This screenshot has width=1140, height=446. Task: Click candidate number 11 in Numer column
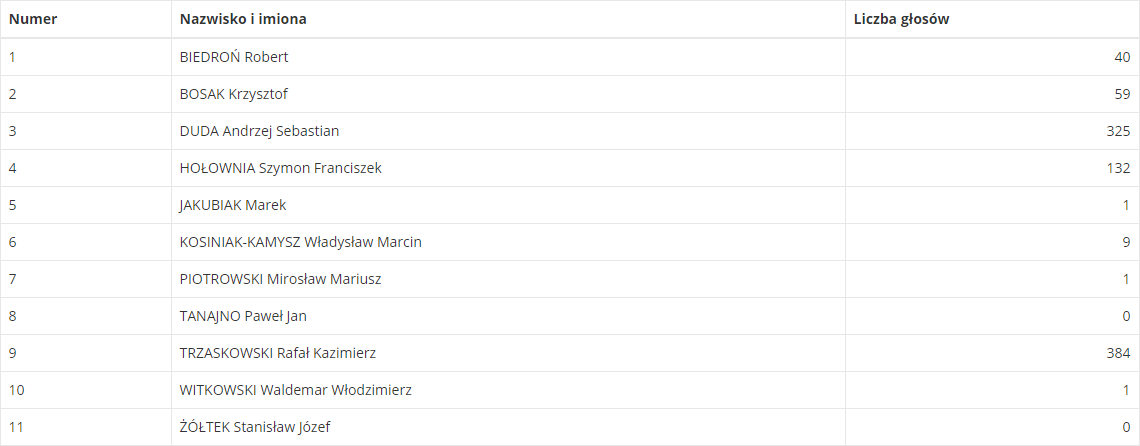click(x=16, y=427)
